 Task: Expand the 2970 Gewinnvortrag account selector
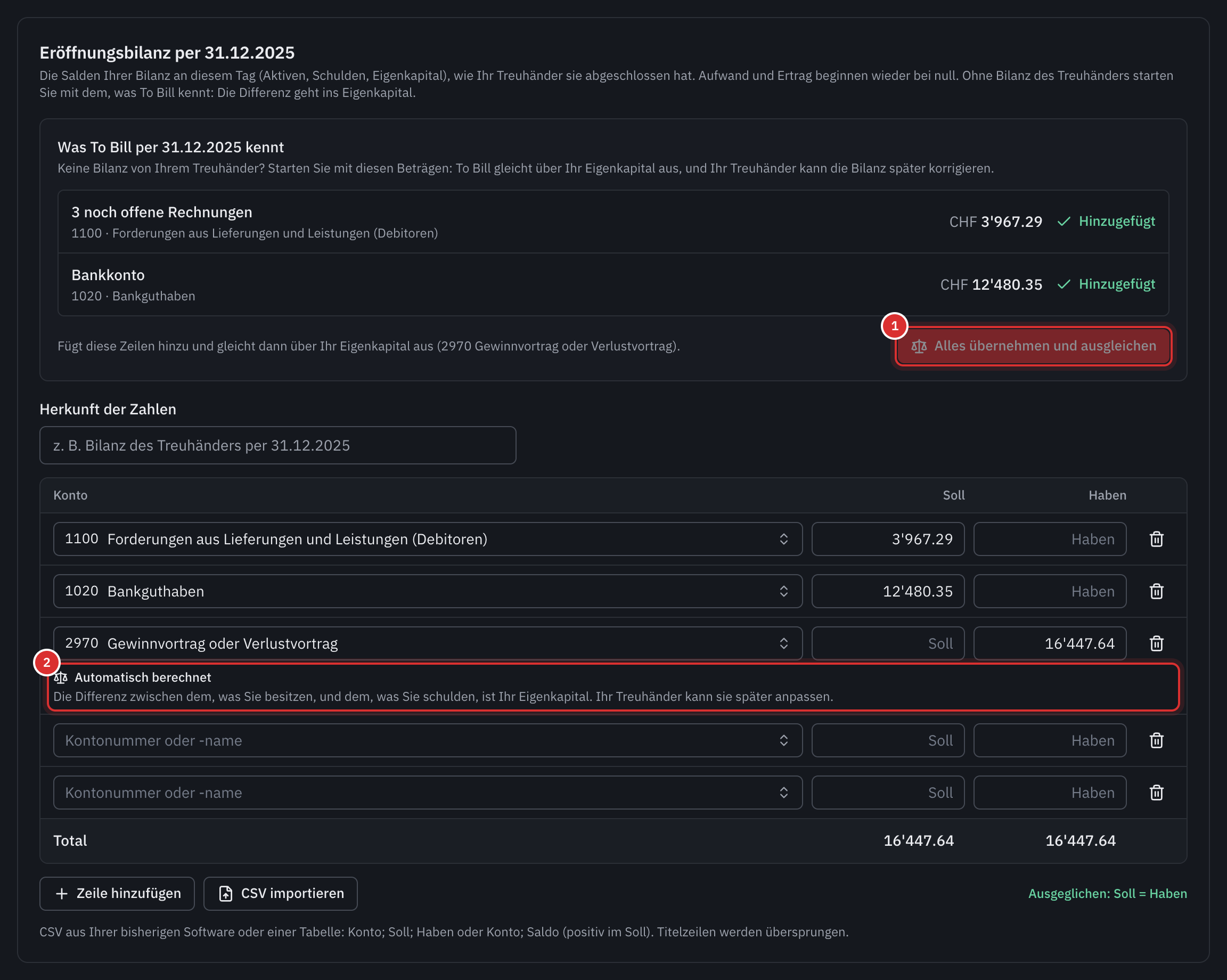click(428, 644)
